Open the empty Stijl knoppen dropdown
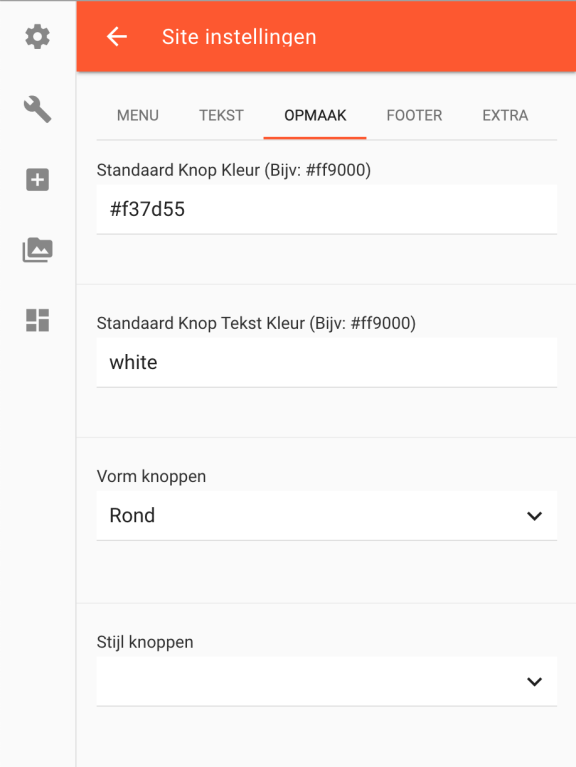The height and width of the screenshot is (767, 576). coord(327,681)
